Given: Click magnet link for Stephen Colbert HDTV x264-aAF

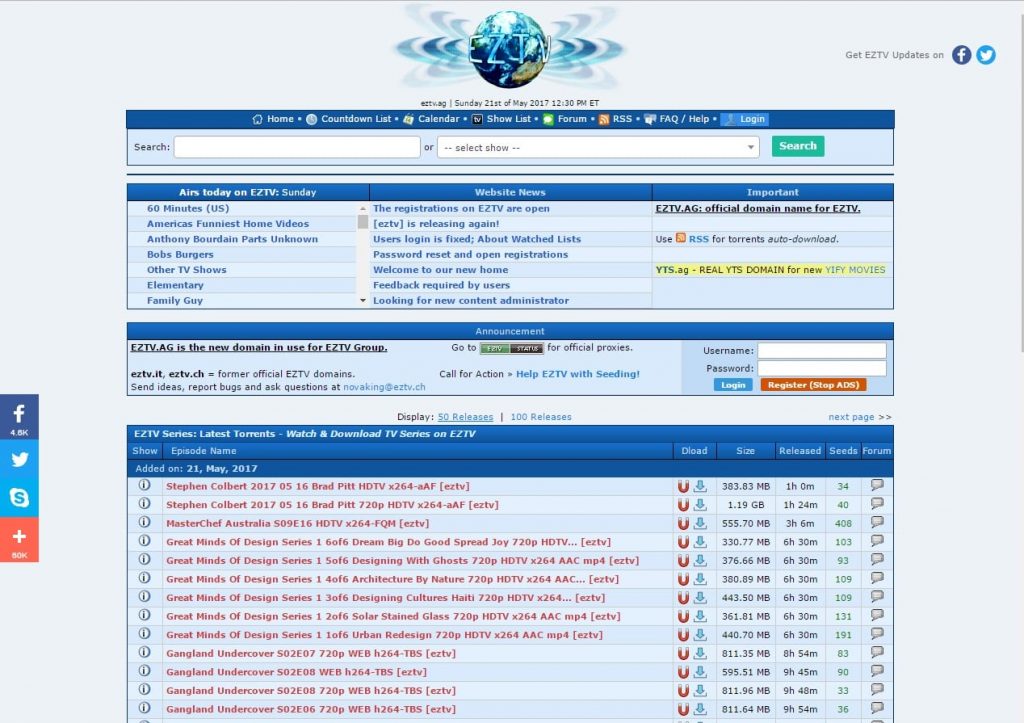Looking at the screenshot, I should [683, 487].
